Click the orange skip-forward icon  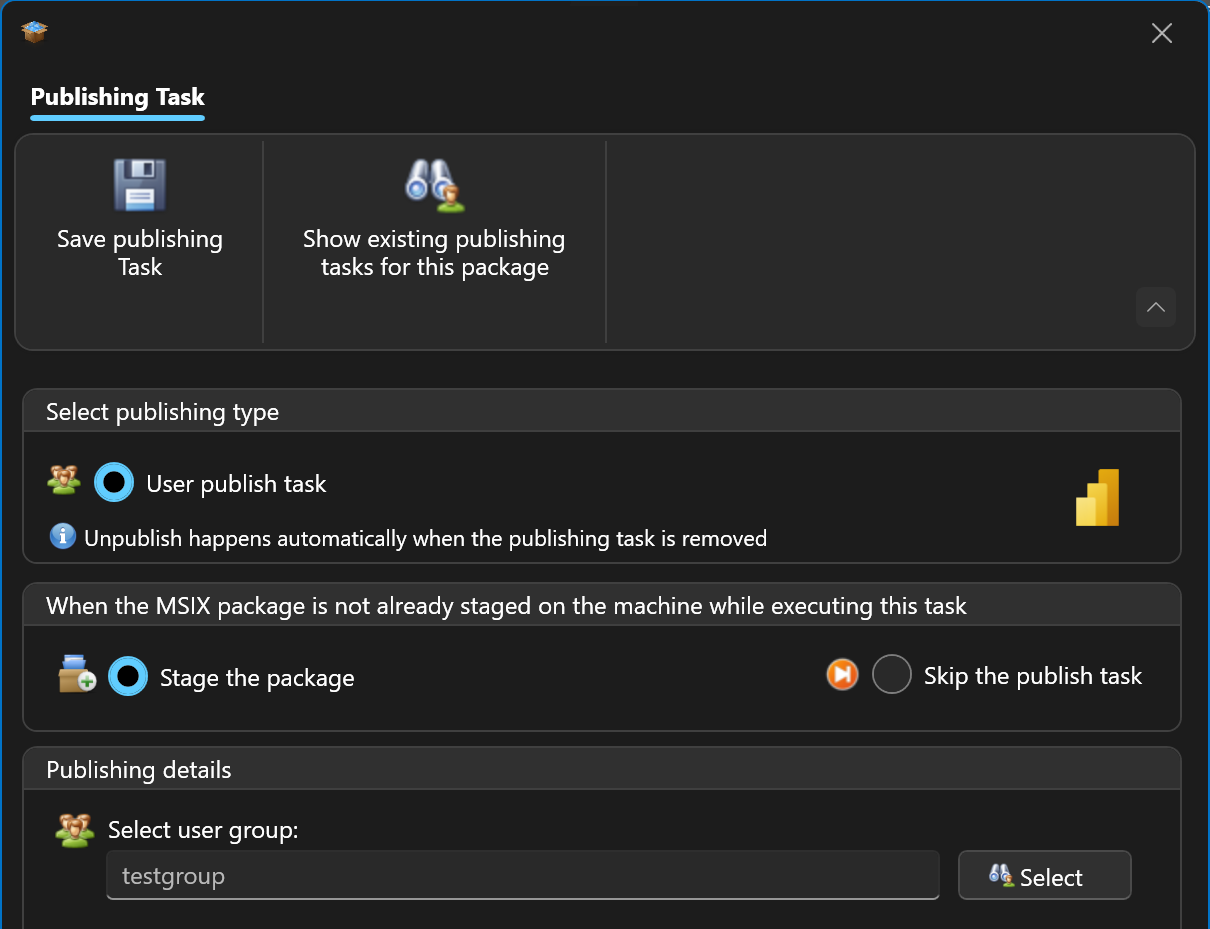click(842, 675)
